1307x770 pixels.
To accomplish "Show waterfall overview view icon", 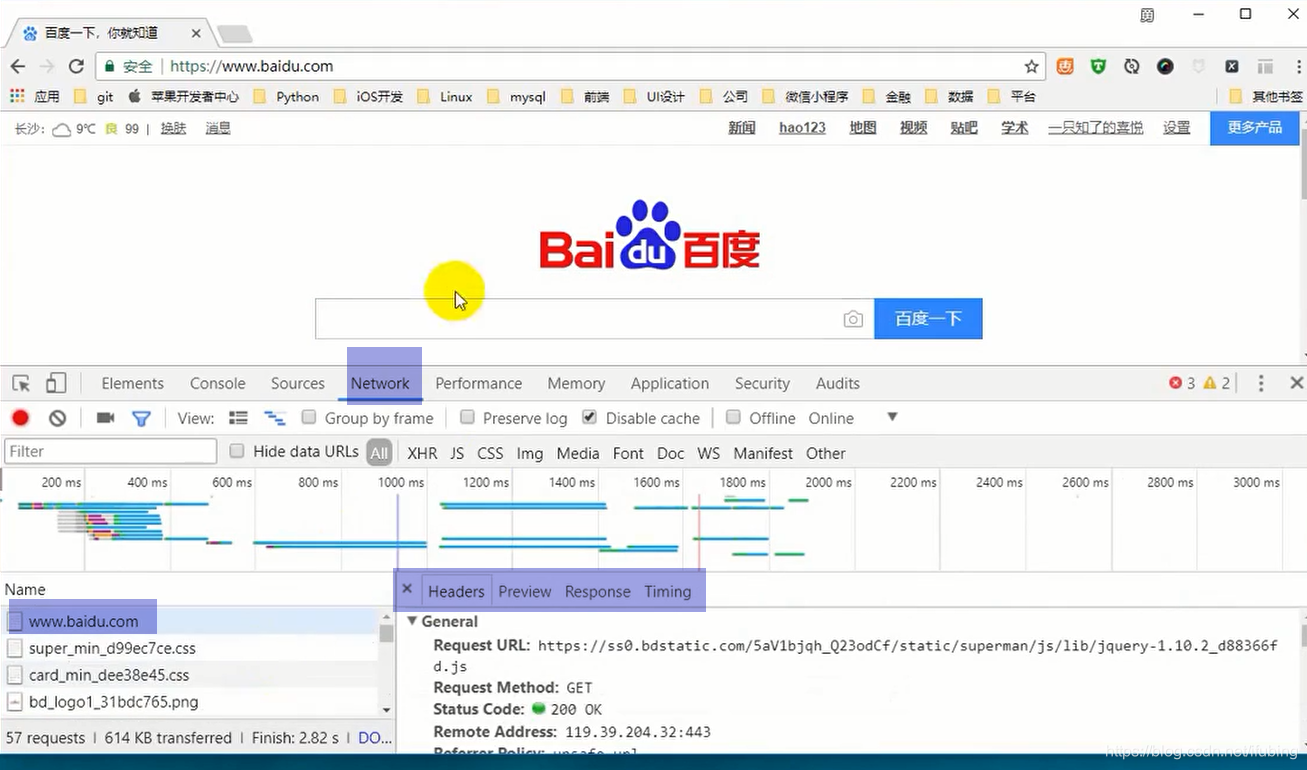I will point(274,418).
